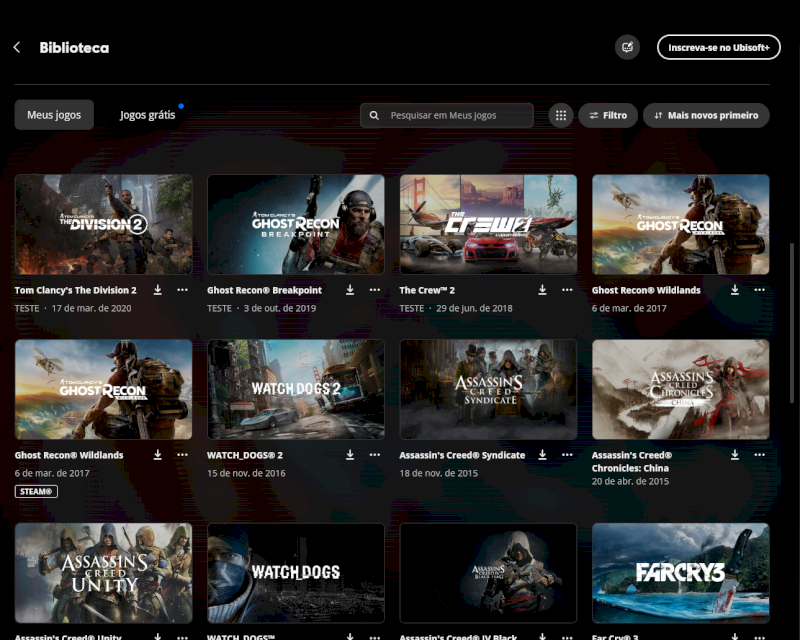This screenshot has height=640, width=800.
Task: Open more options for The Crew 2
Action: (567, 290)
